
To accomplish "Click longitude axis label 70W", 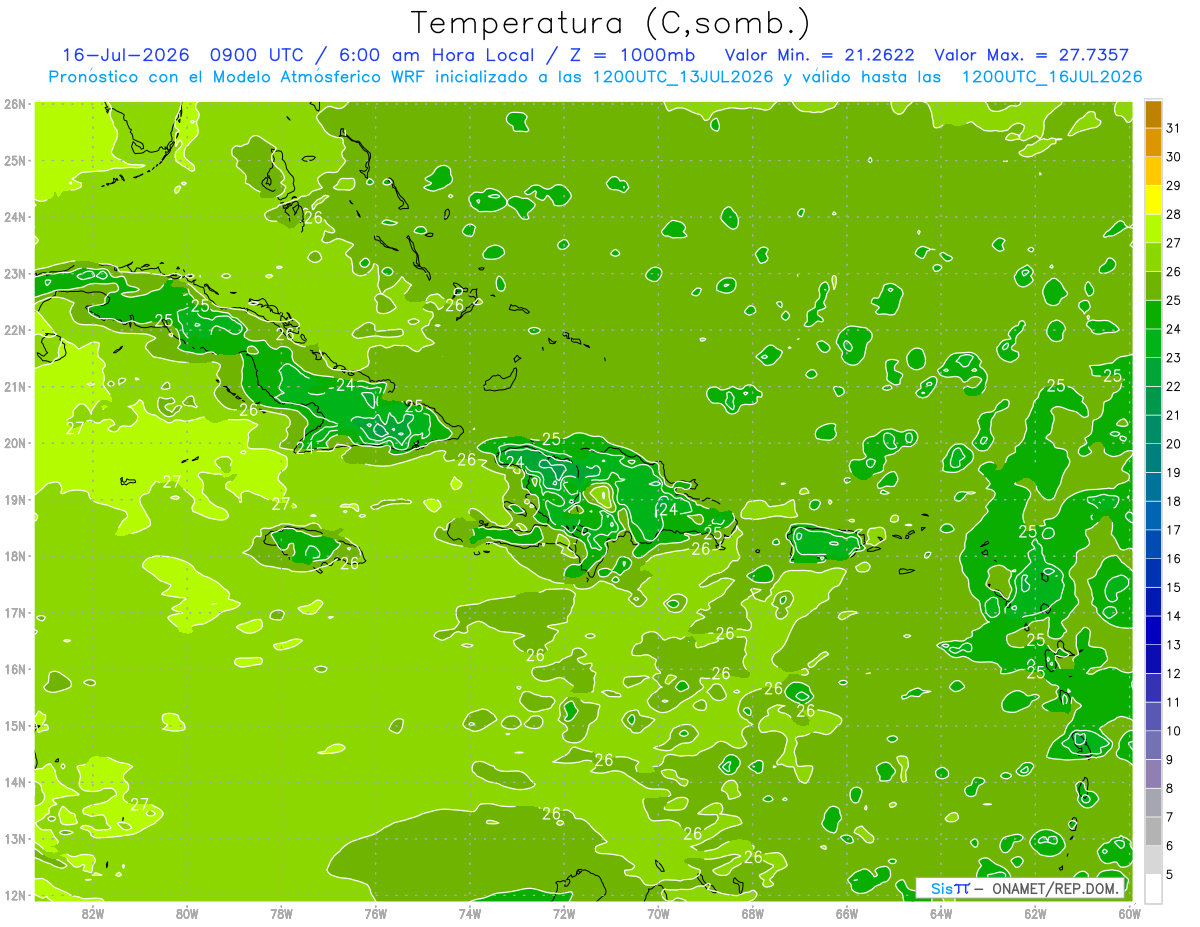I will pyautogui.click(x=658, y=914).
